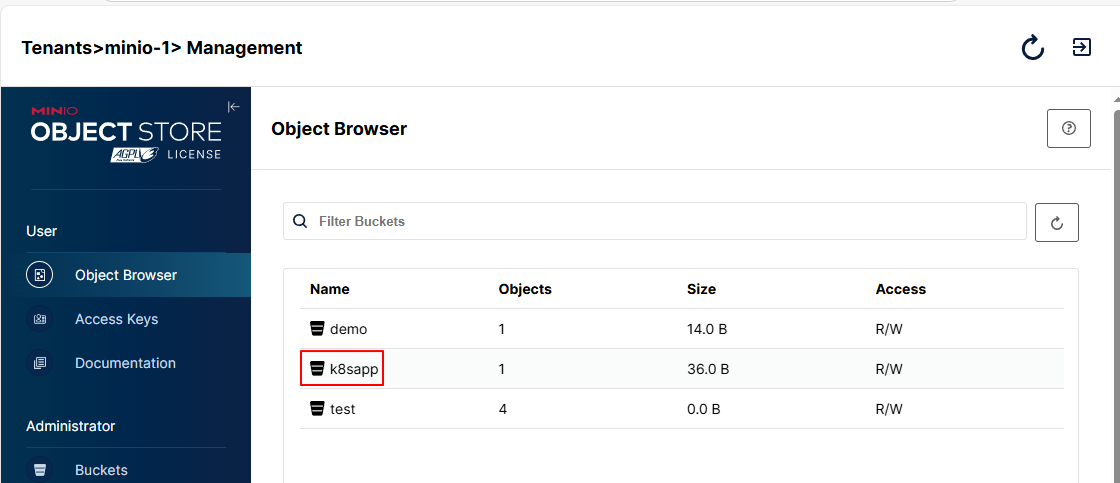Click the Object Browser sidebar icon
1120x483 pixels.
[x=39, y=275]
